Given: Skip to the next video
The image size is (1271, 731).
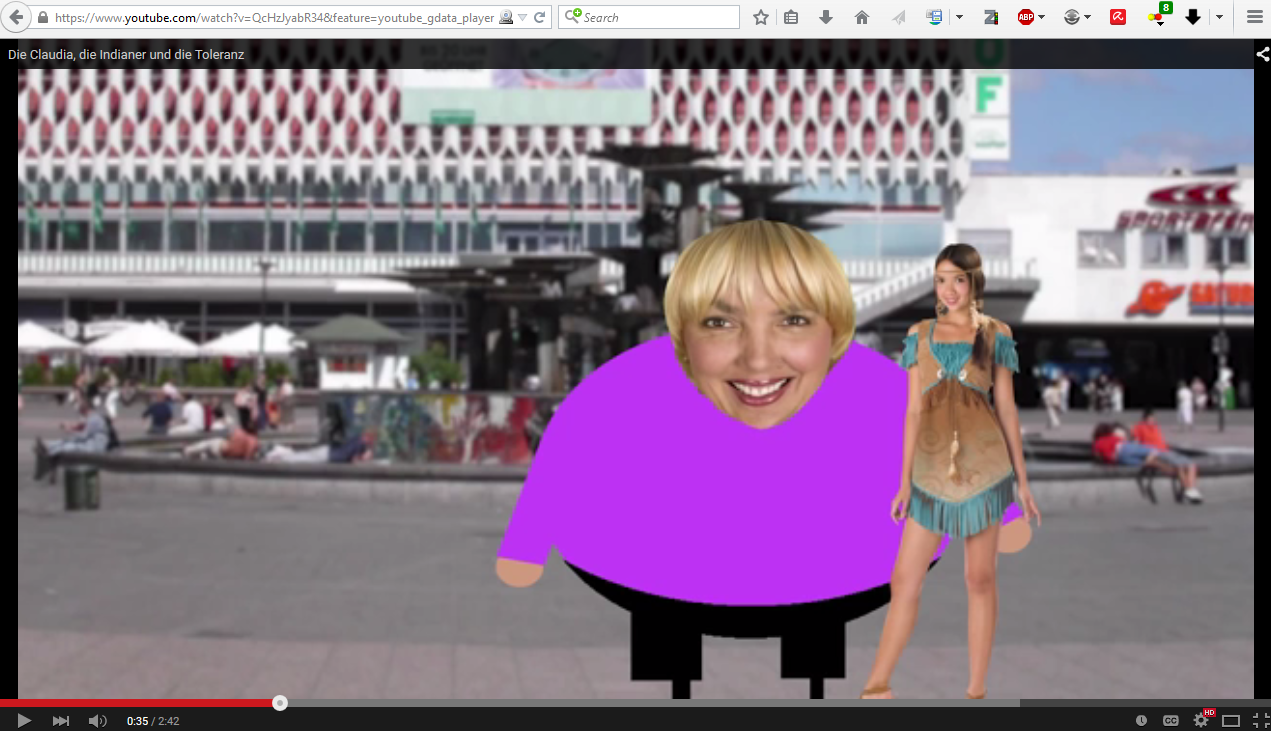Looking at the screenshot, I should (61, 720).
